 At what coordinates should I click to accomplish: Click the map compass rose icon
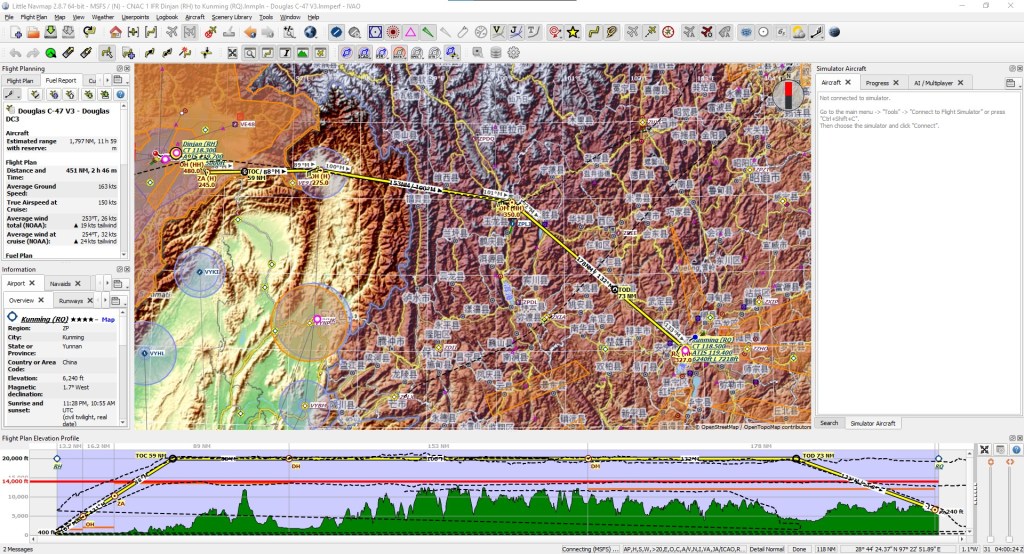(x=788, y=94)
